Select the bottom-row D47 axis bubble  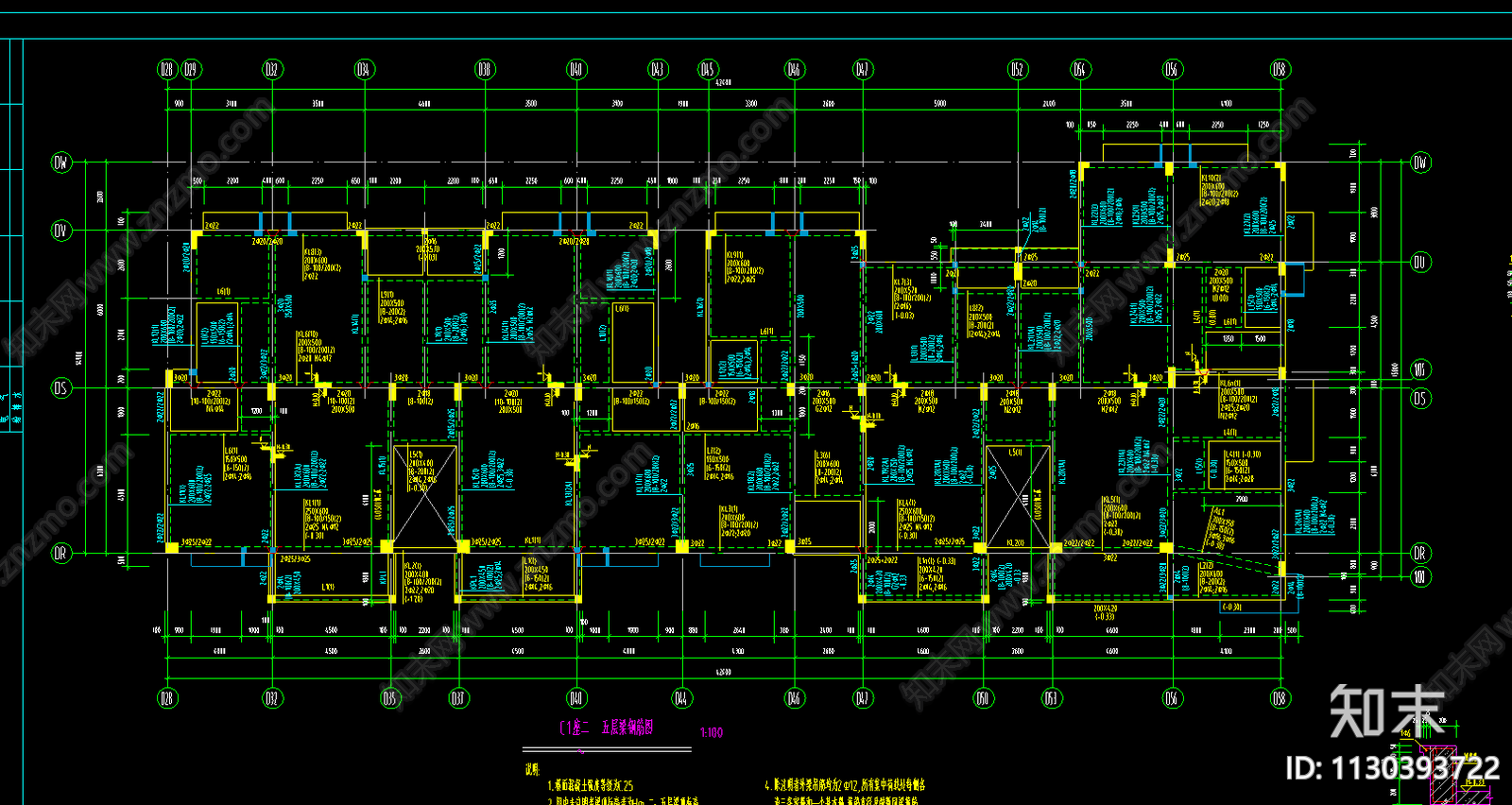[862, 698]
